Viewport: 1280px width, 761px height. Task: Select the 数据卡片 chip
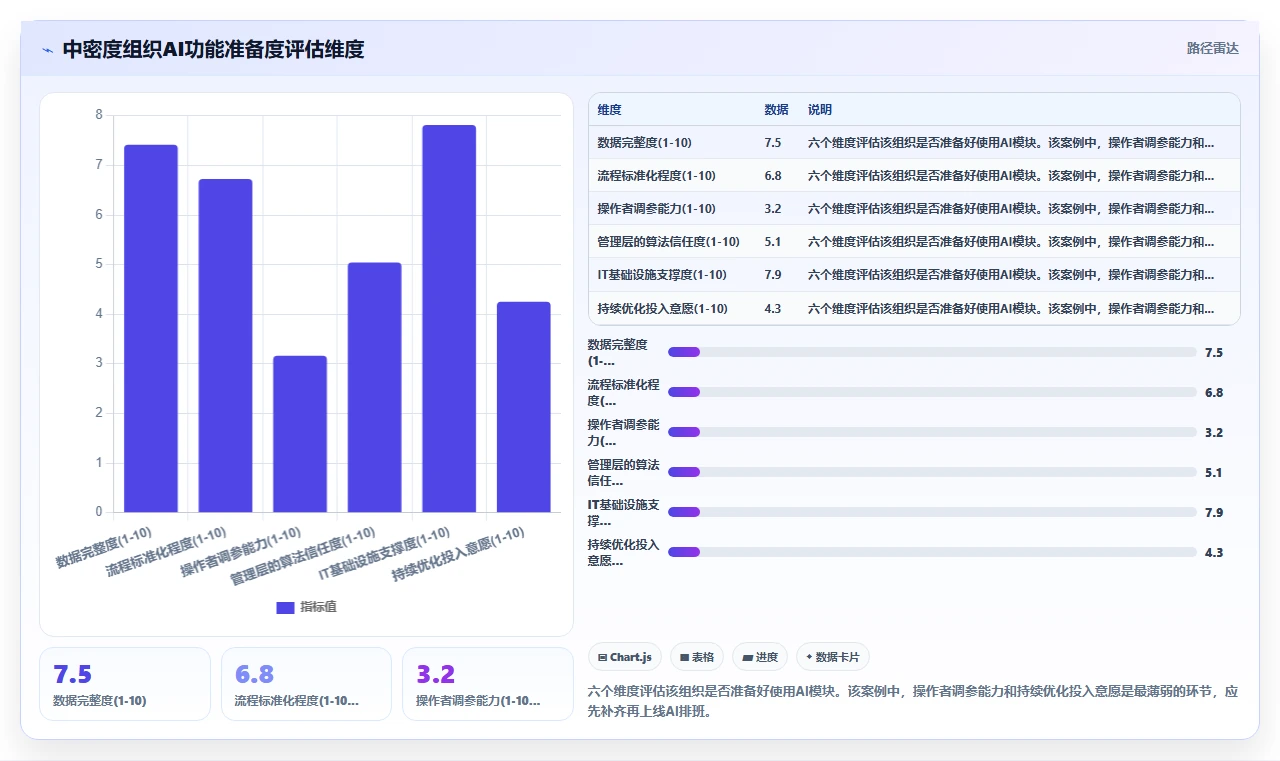coord(833,657)
